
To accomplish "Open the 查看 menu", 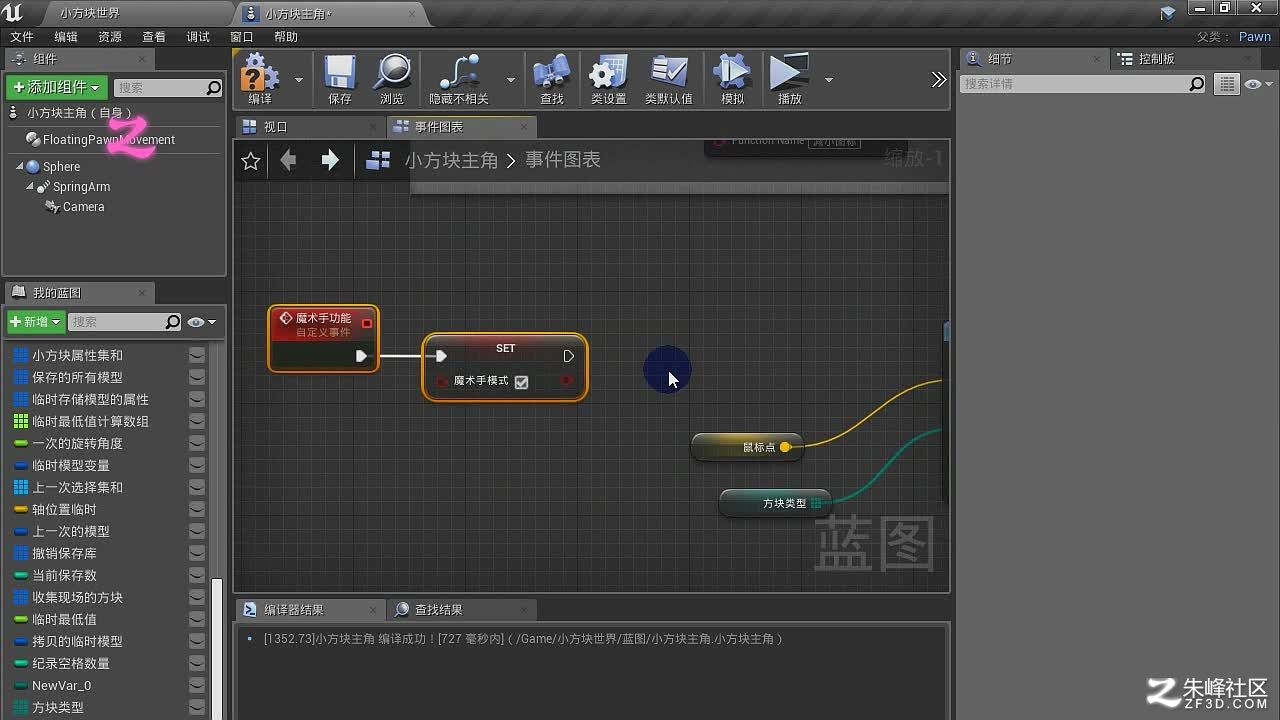I will pos(154,37).
